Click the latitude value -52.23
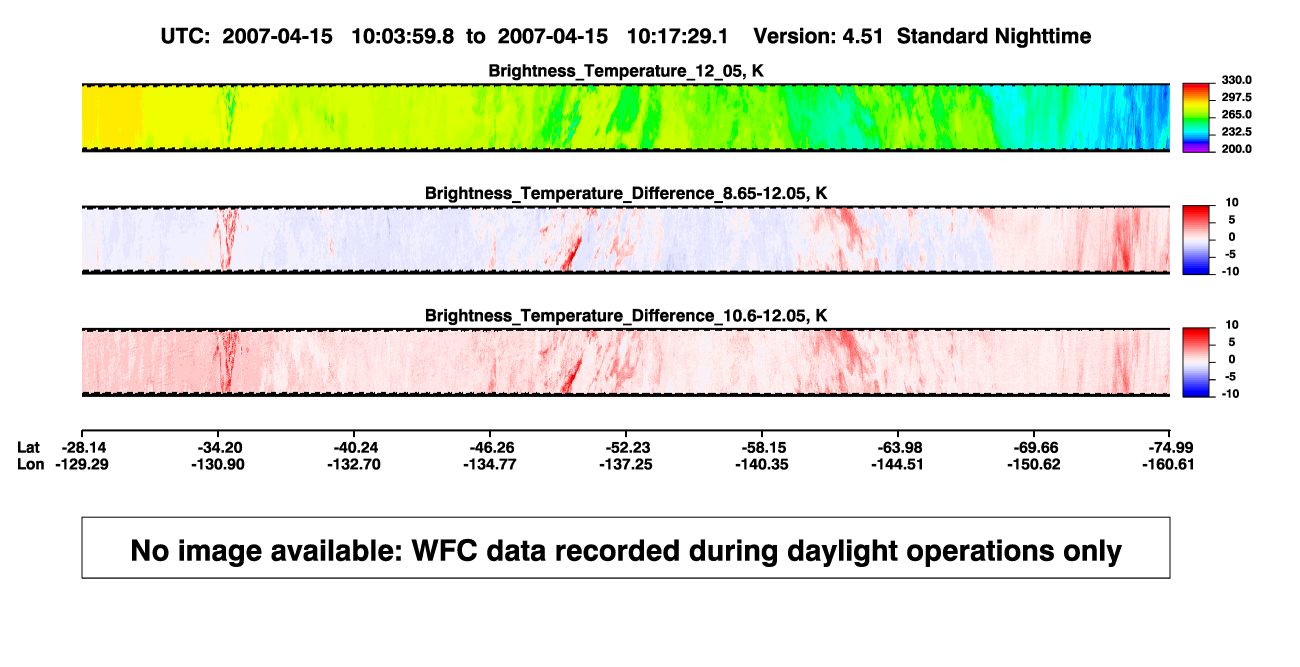This screenshot has width=1300, height=667. (x=627, y=447)
